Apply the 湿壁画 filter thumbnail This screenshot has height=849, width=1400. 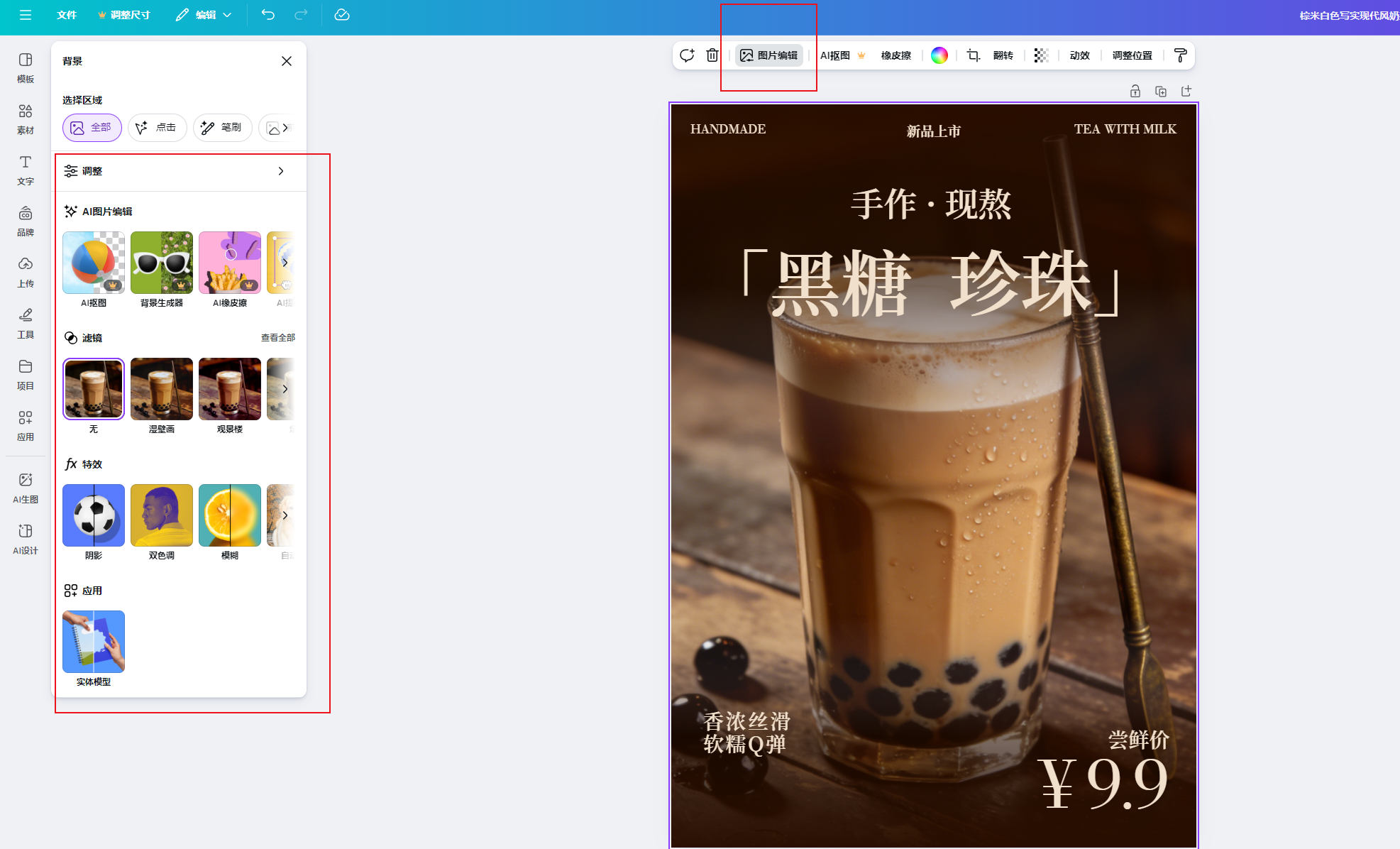click(x=162, y=389)
